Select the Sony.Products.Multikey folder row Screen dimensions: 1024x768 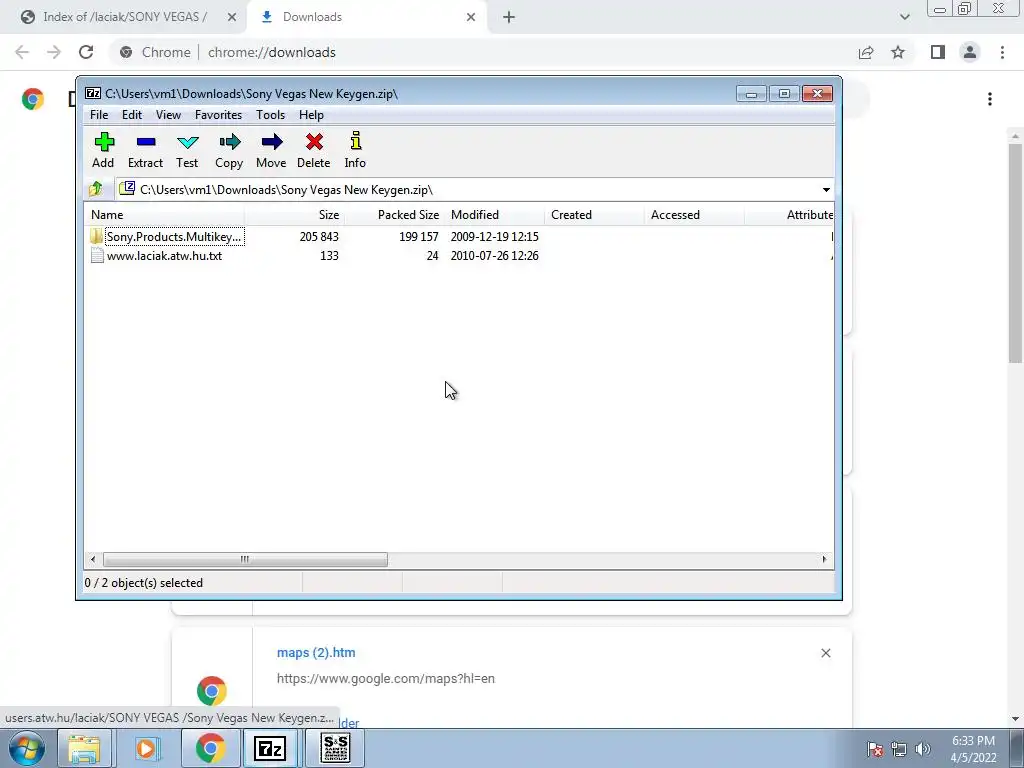[x=458, y=236]
